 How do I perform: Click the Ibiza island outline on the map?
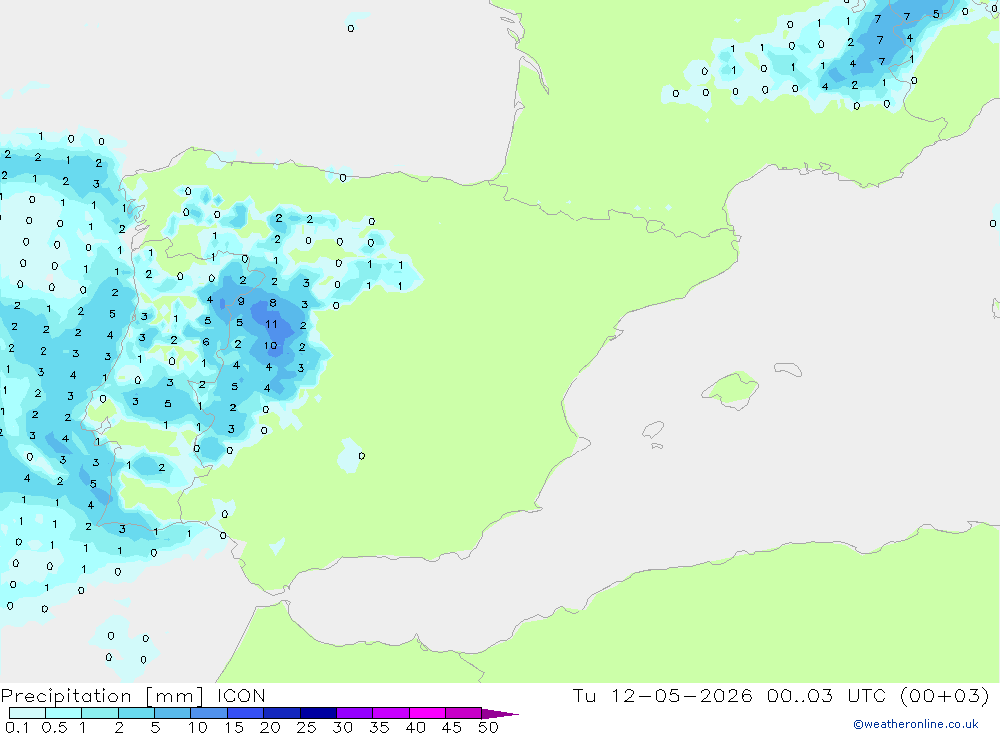653,430
